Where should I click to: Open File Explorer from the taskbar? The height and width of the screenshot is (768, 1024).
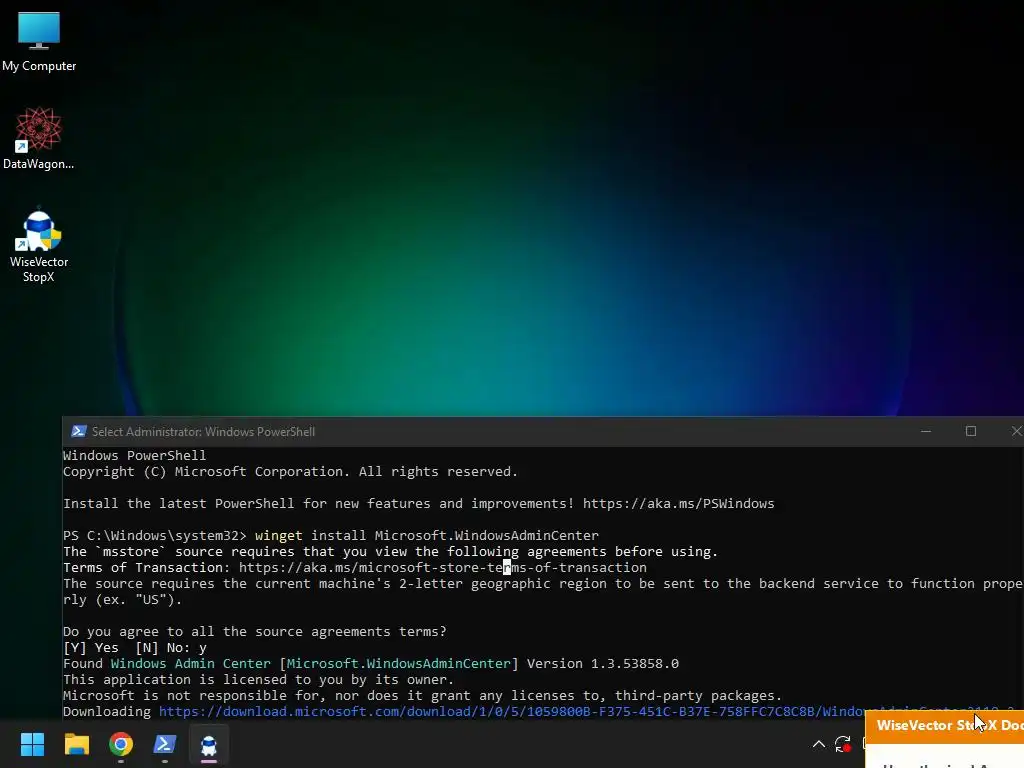(76, 744)
